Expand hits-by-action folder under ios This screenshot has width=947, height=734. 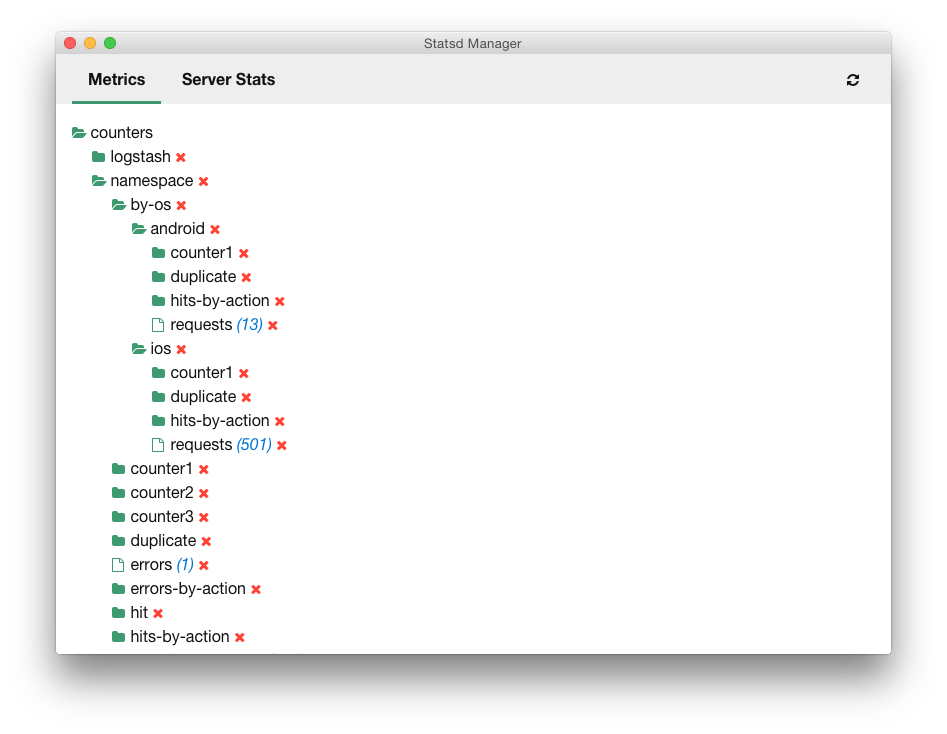point(158,420)
